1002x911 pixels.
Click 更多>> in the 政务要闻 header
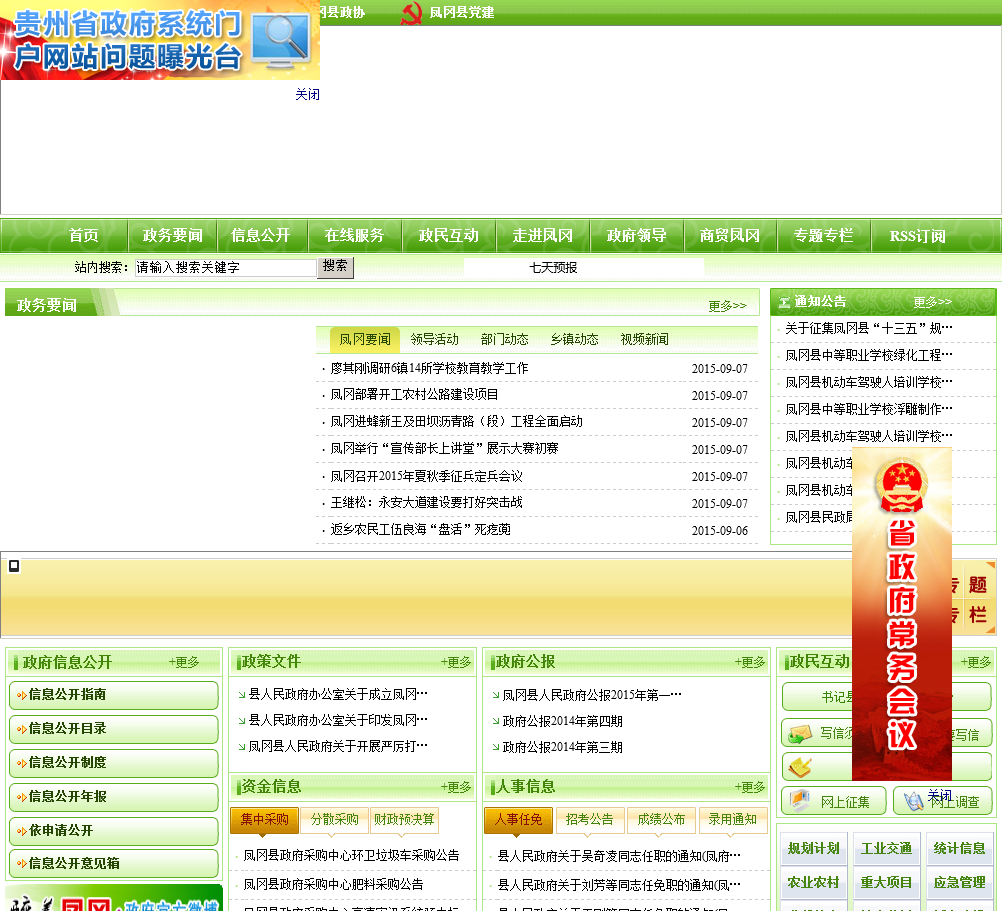[x=727, y=306]
